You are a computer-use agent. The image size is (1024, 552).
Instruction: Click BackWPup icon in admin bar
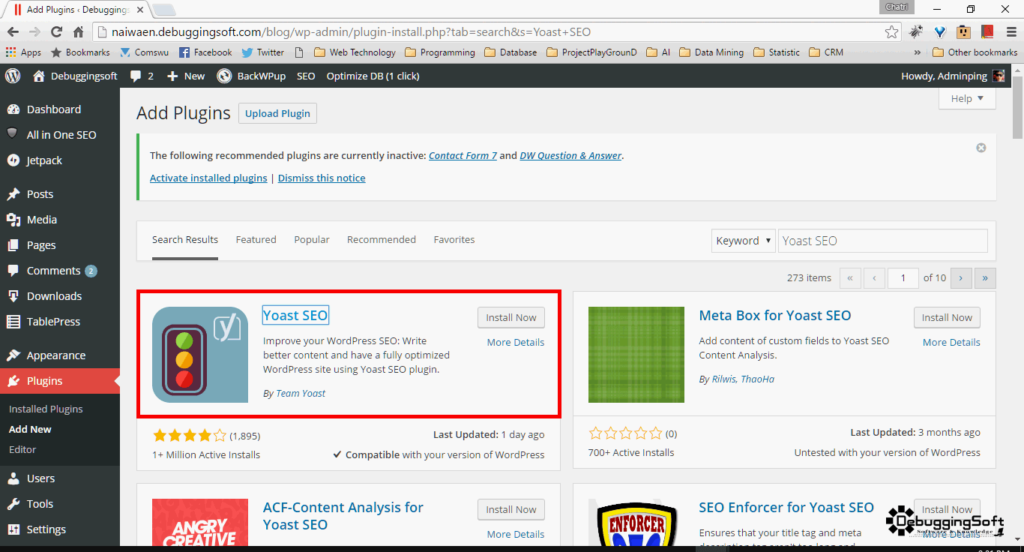224,76
